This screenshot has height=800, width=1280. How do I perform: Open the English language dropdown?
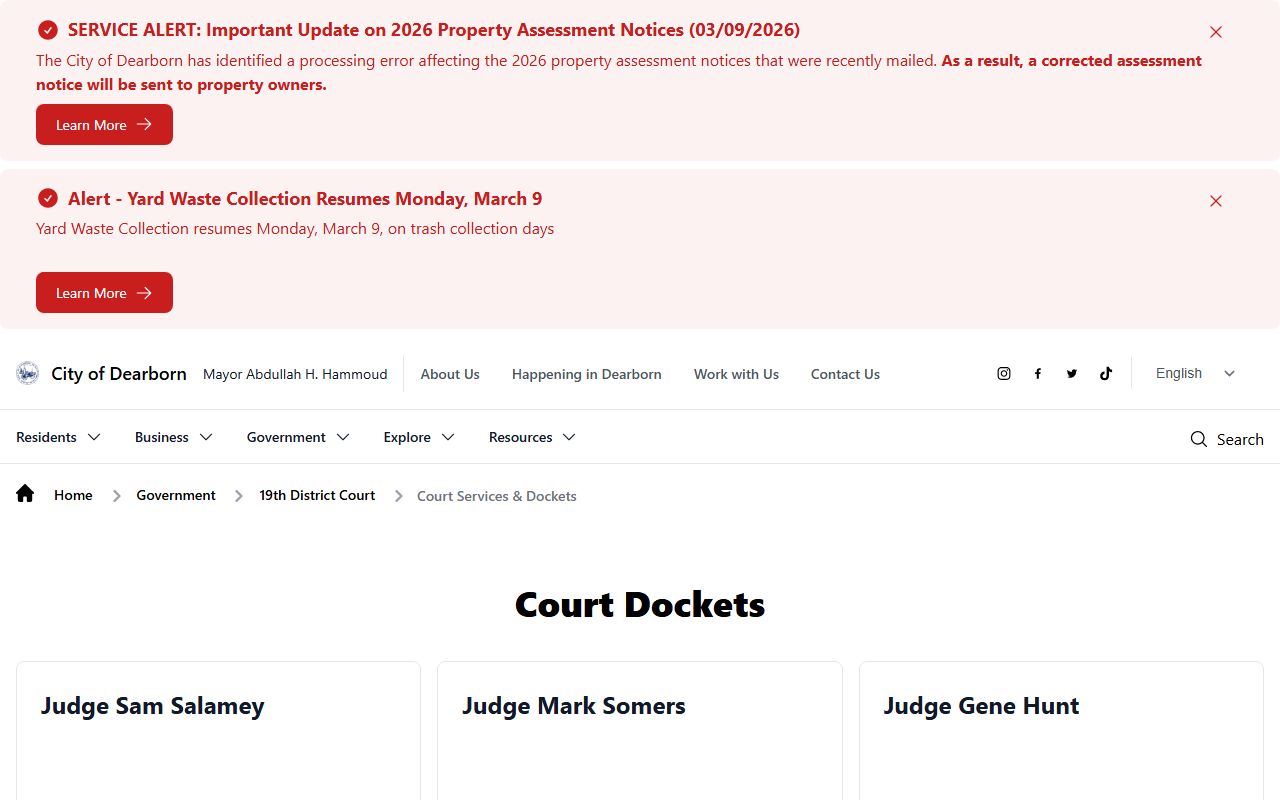[1196, 373]
